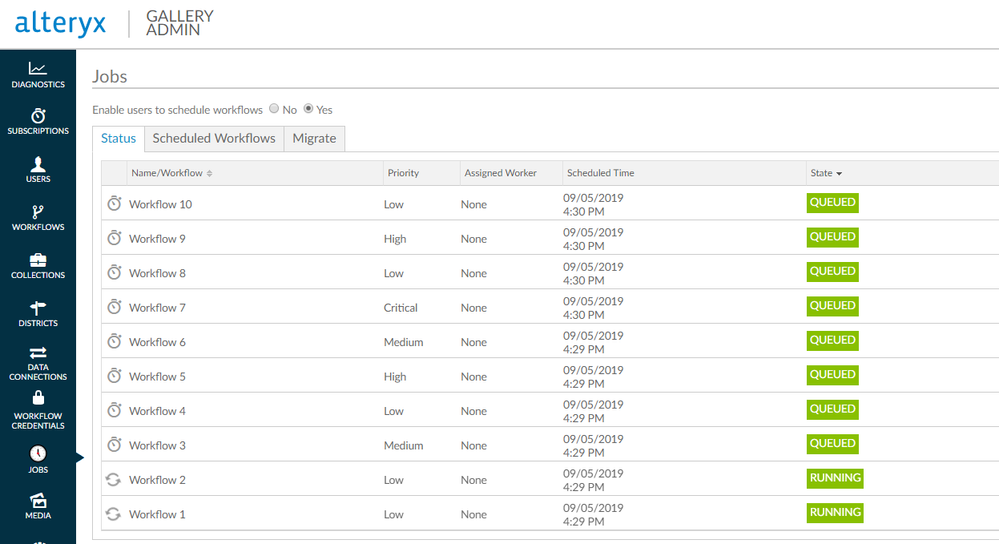Open the Workflow 7 job link
Screen dimensions: 999x544
(157, 308)
